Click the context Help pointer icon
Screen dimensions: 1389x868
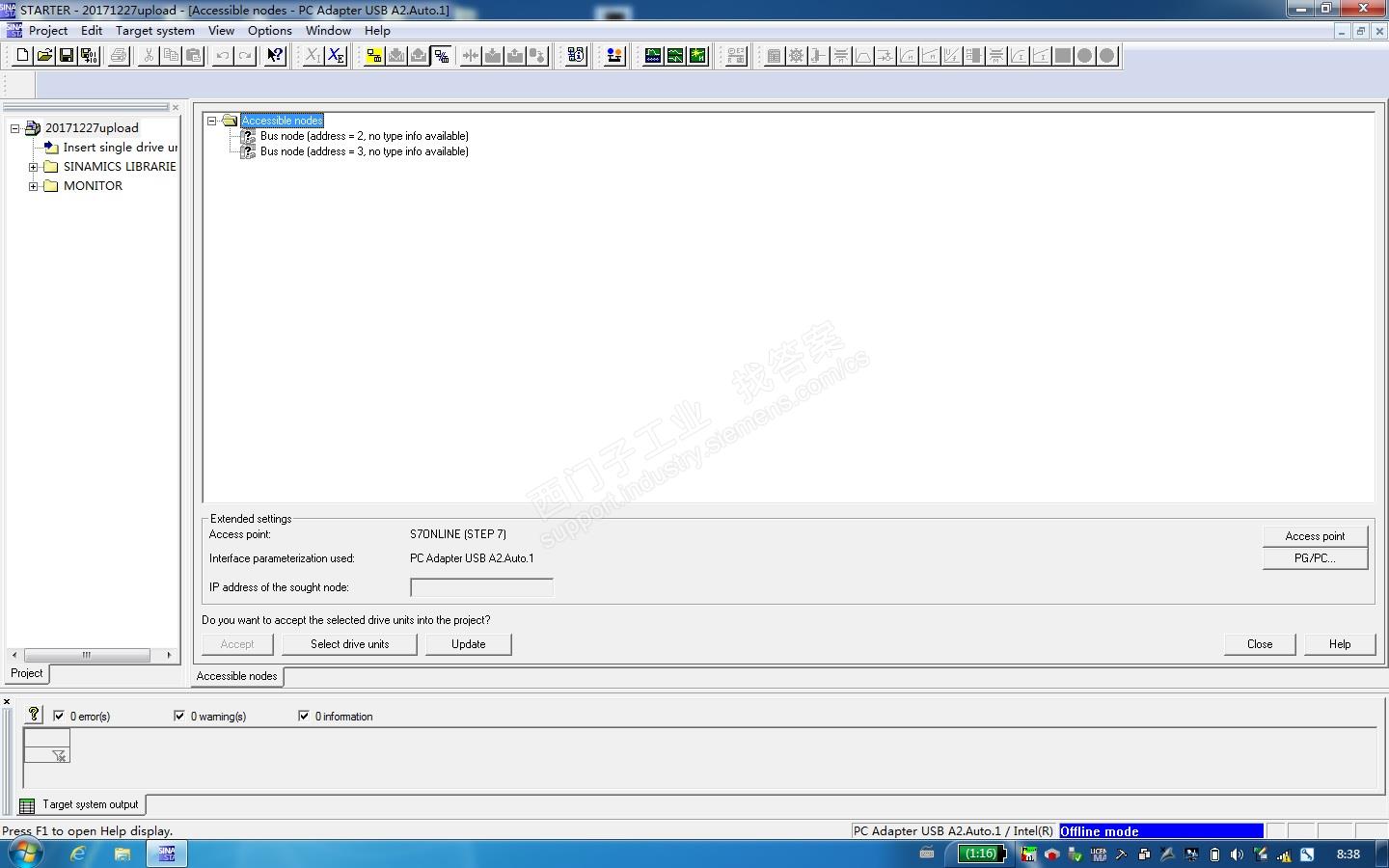click(x=275, y=56)
